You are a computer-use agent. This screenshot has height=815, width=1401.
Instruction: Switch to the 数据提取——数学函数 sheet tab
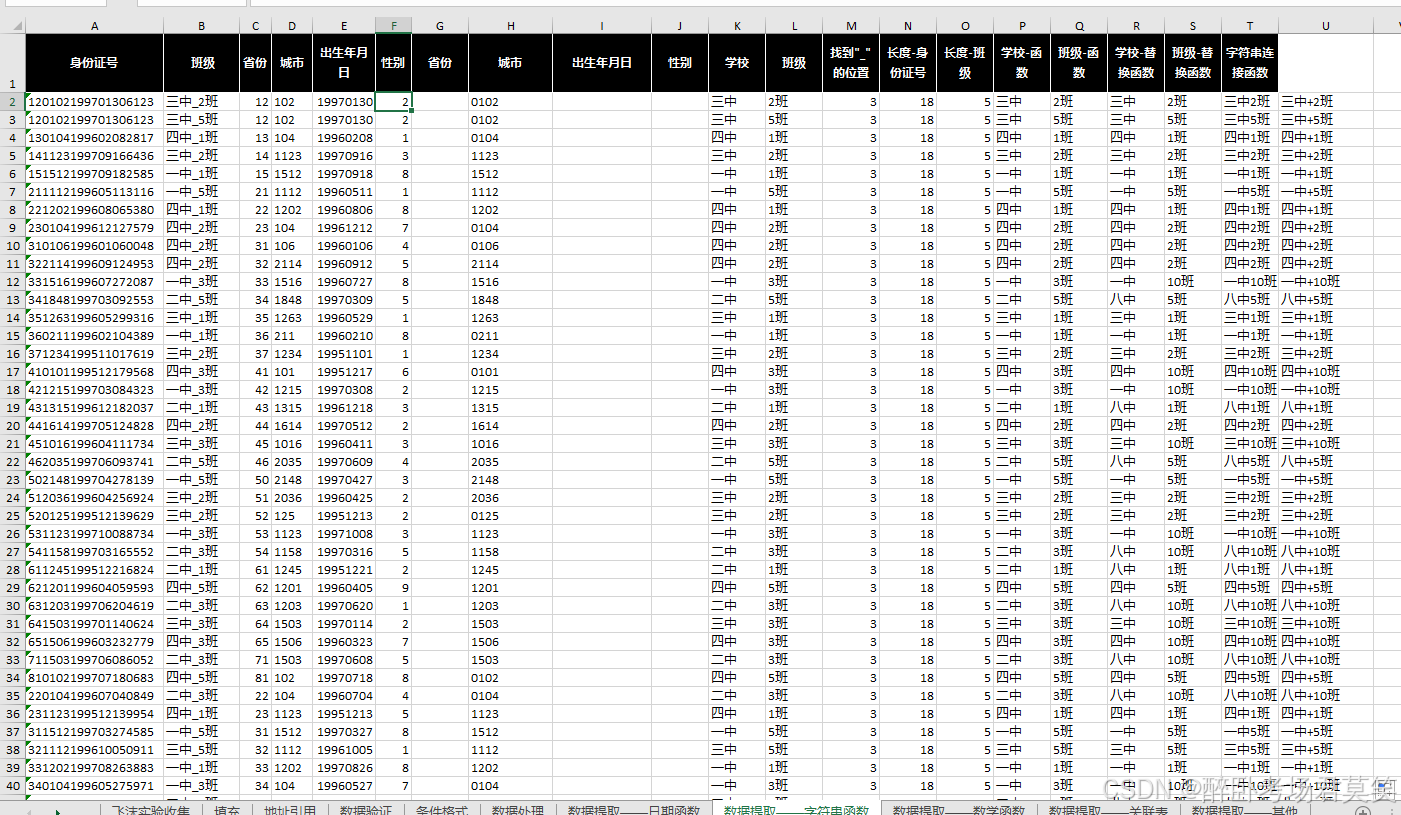(960, 809)
